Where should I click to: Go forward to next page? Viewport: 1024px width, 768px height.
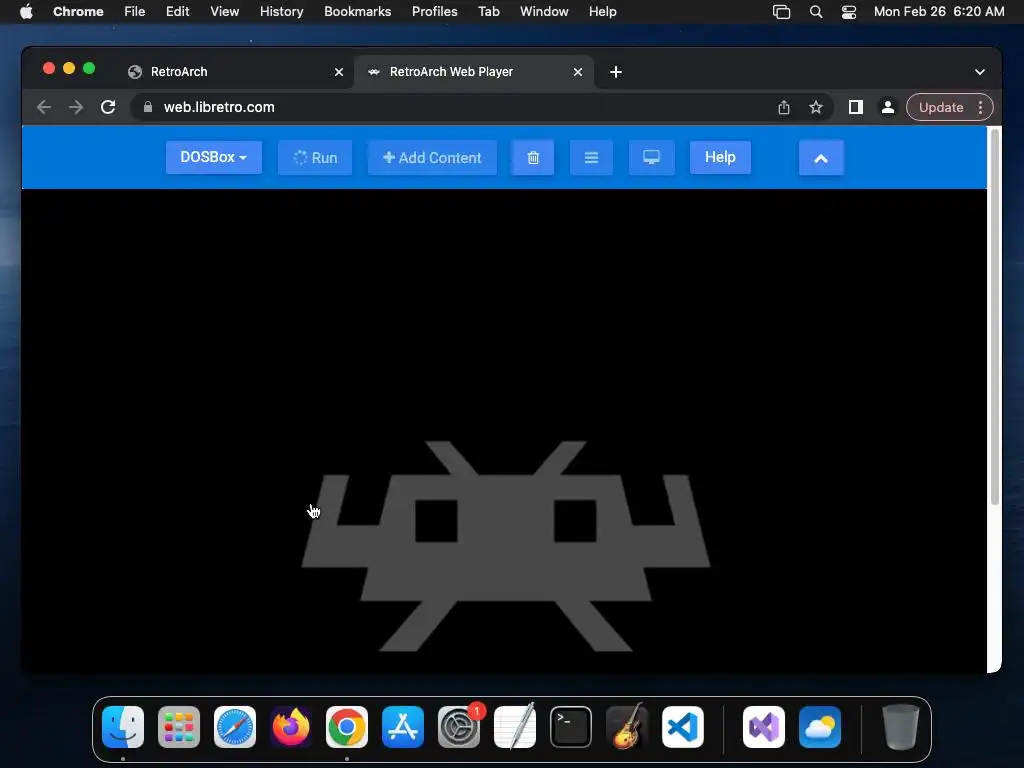click(76, 107)
